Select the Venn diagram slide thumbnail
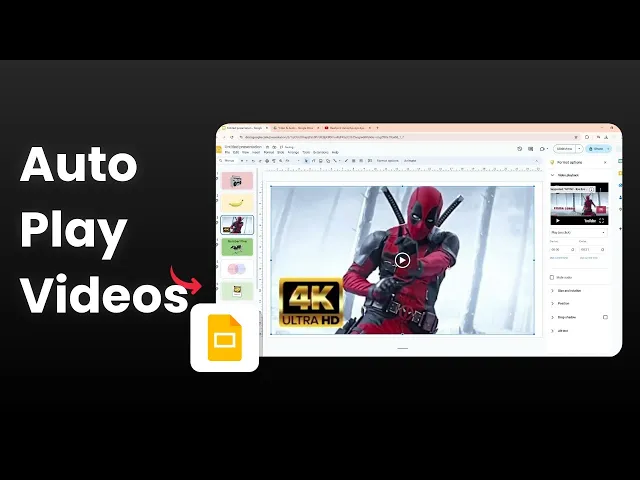The width and height of the screenshot is (640, 480). [237, 269]
